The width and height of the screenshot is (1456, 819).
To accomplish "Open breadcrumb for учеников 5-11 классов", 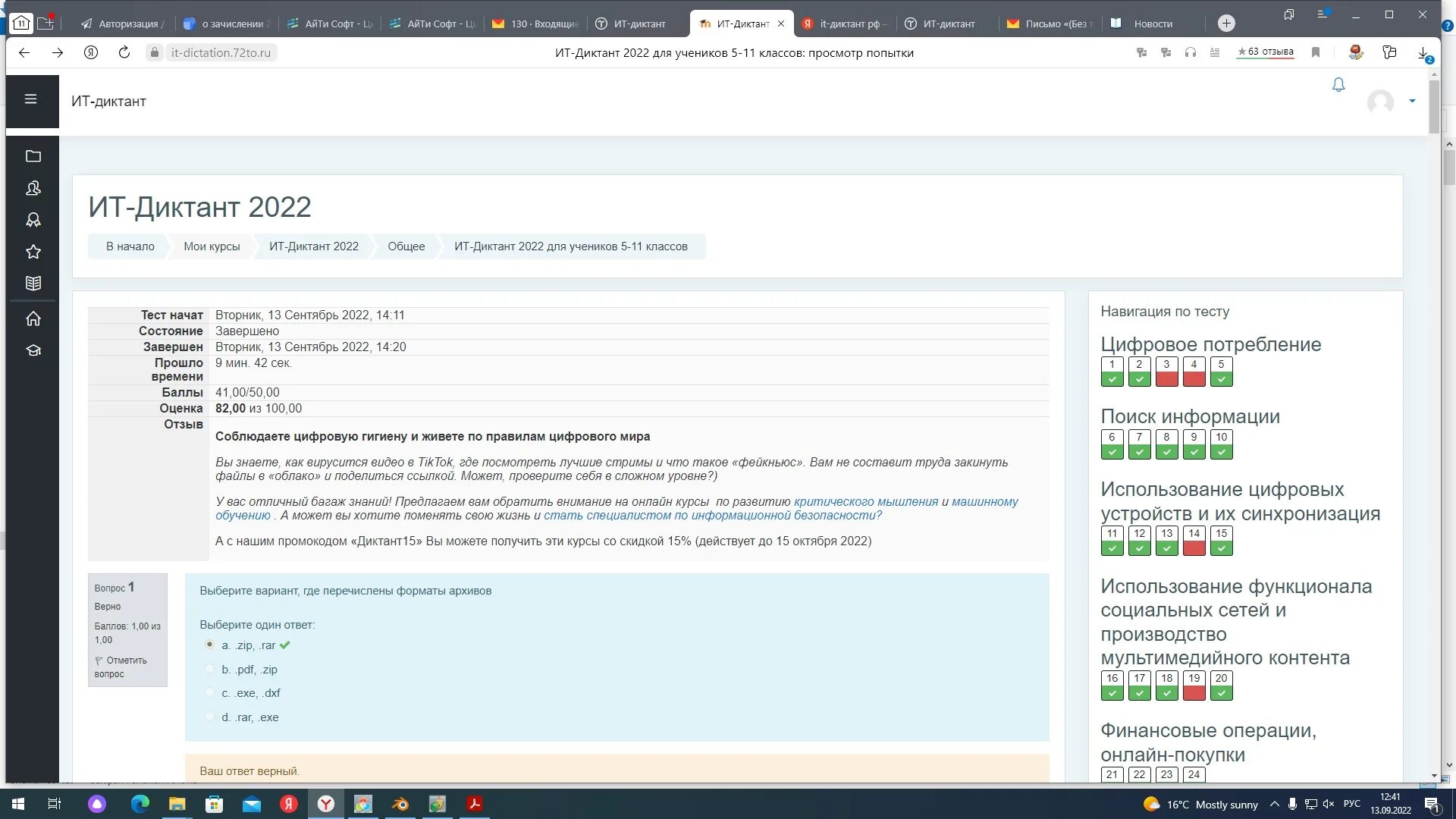I will 571,246.
